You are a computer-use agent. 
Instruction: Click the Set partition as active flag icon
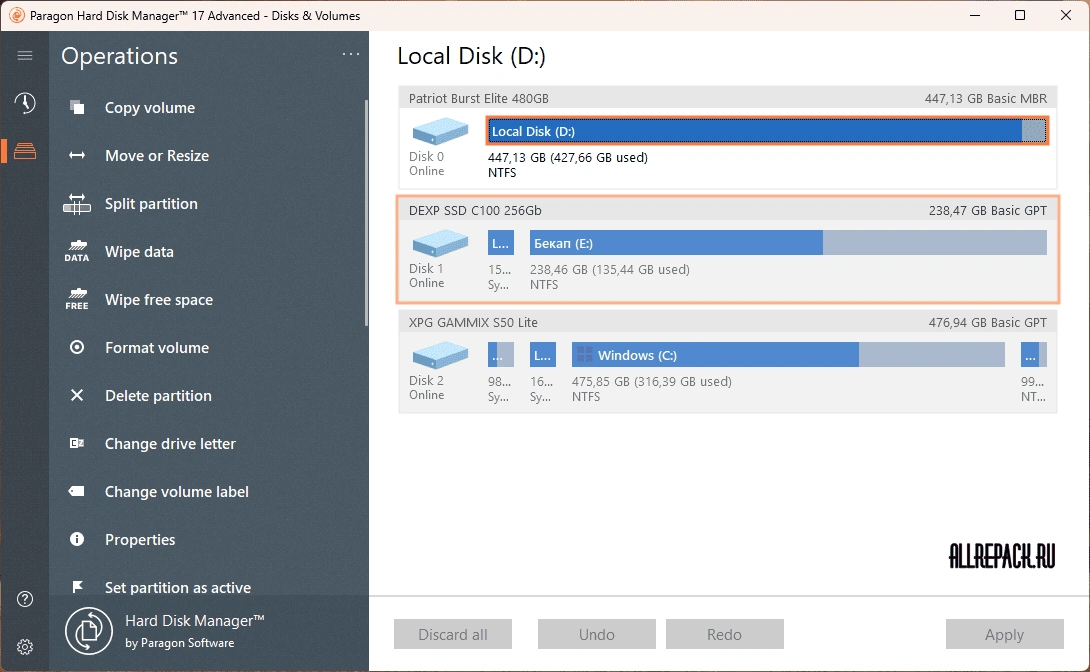click(x=77, y=587)
